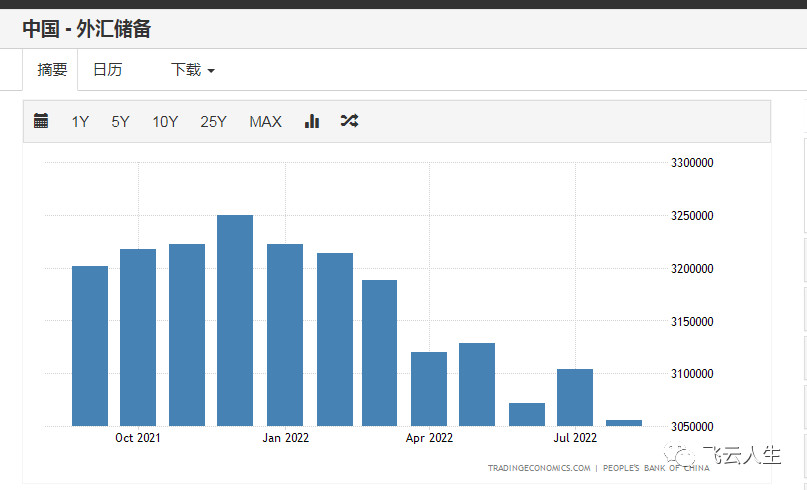
Task: Switch to the 日历 tab
Action: (108, 69)
